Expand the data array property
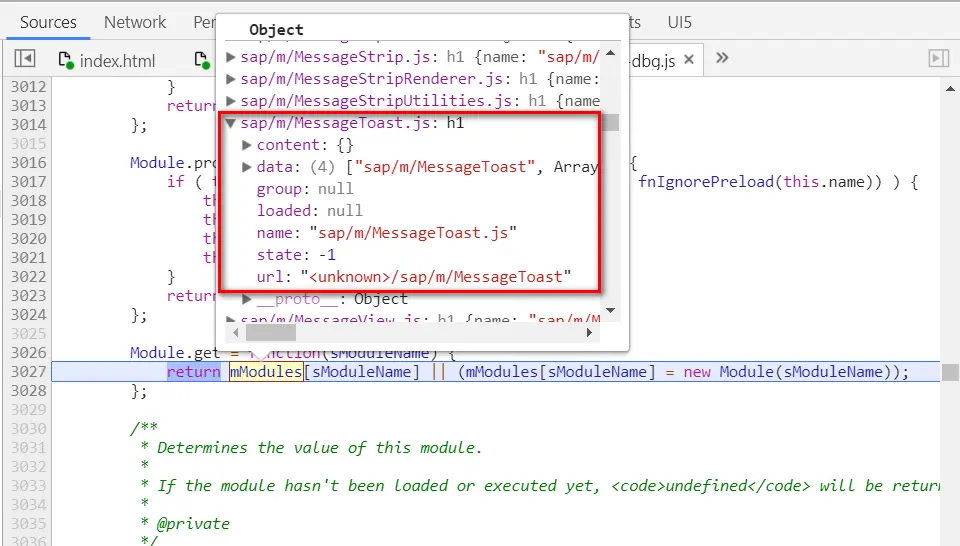The height and width of the screenshot is (546, 960). pos(247,167)
